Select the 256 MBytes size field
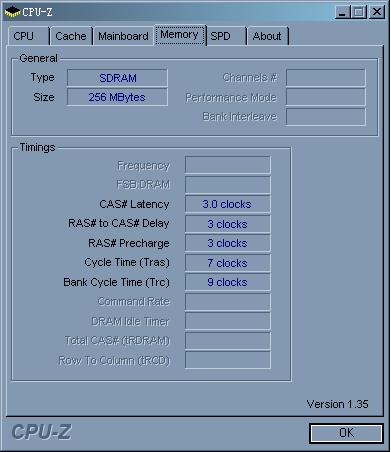The height and width of the screenshot is (452, 391). click(117, 97)
